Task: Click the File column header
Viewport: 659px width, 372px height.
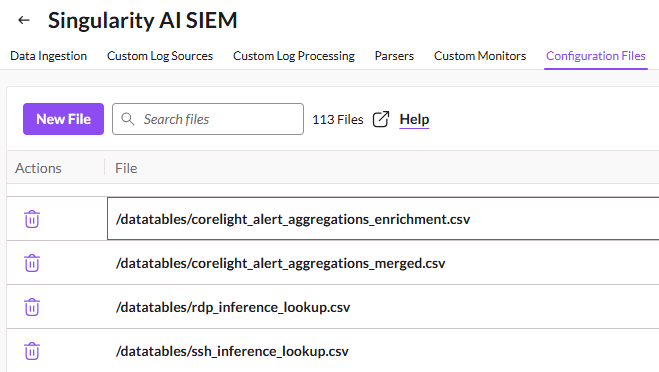Action: [x=126, y=168]
